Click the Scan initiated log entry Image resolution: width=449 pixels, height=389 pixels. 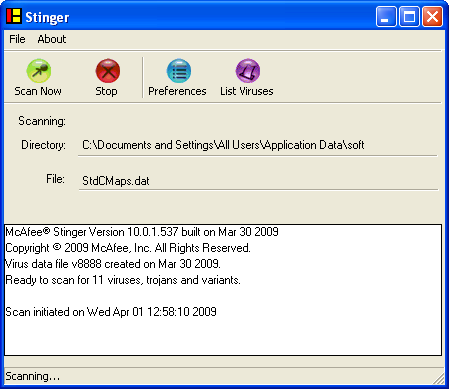coord(111,312)
